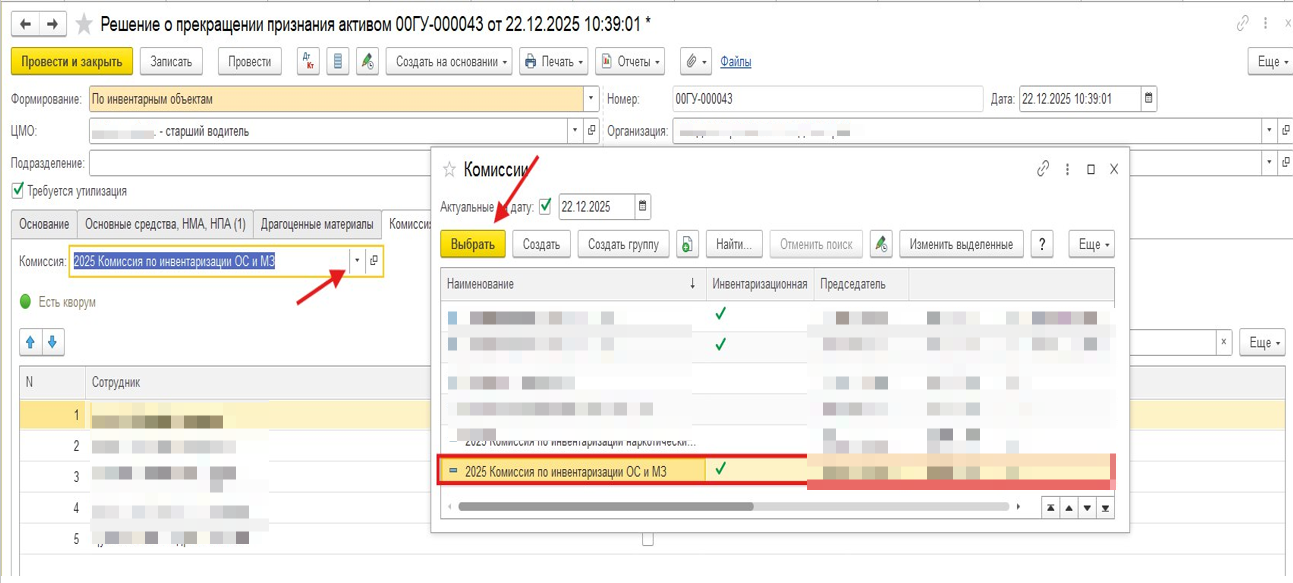
Task: Save document with Записать button
Action: tap(171, 62)
